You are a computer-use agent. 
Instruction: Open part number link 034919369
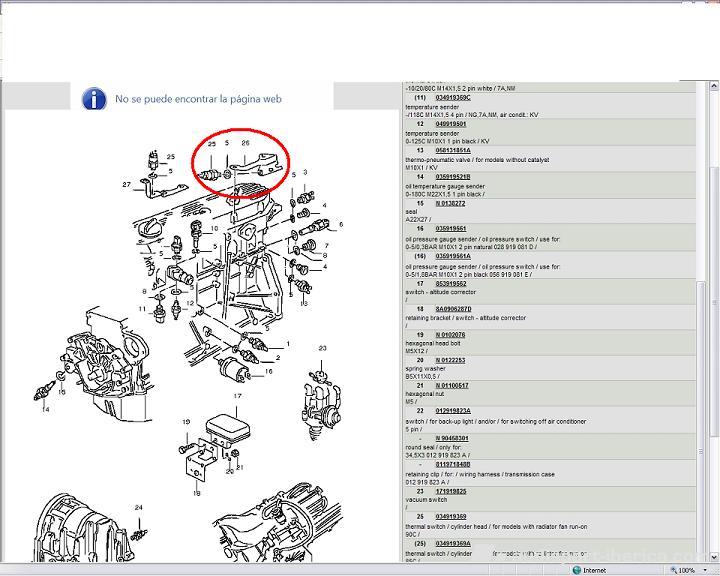click(x=450, y=517)
